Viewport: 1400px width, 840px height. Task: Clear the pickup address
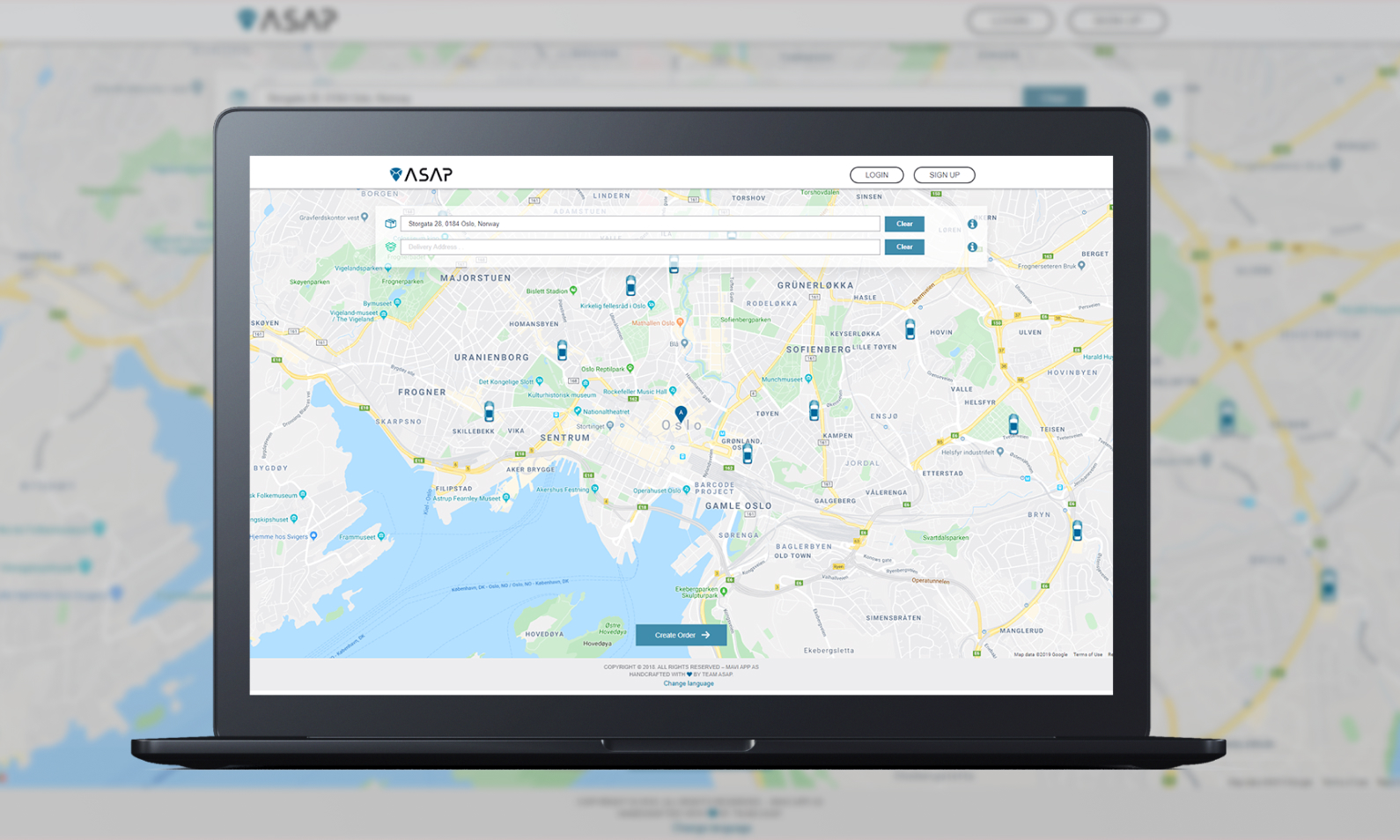[x=903, y=224]
